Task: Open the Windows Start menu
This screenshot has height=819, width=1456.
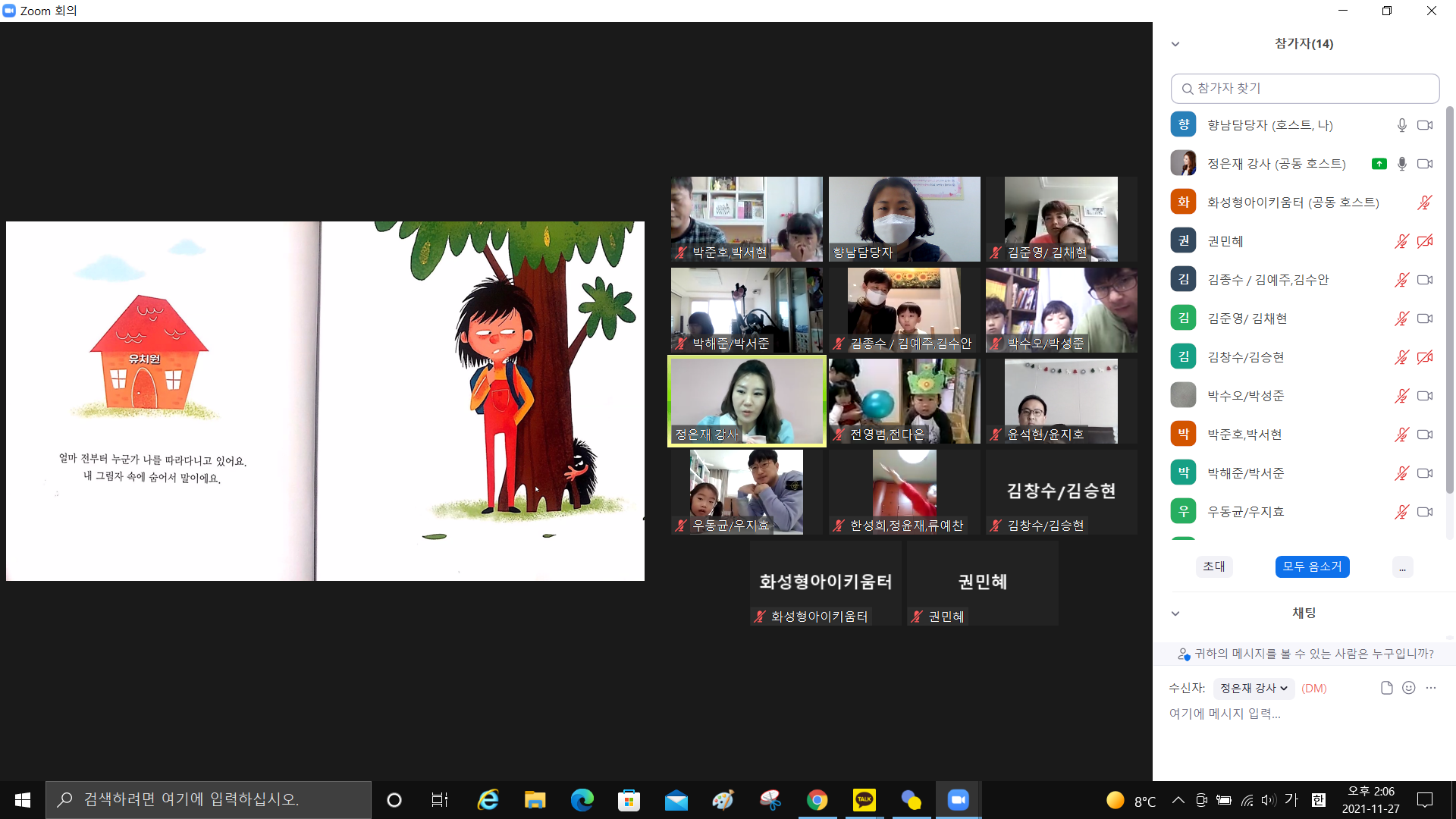Action: click(x=23, y=800)
